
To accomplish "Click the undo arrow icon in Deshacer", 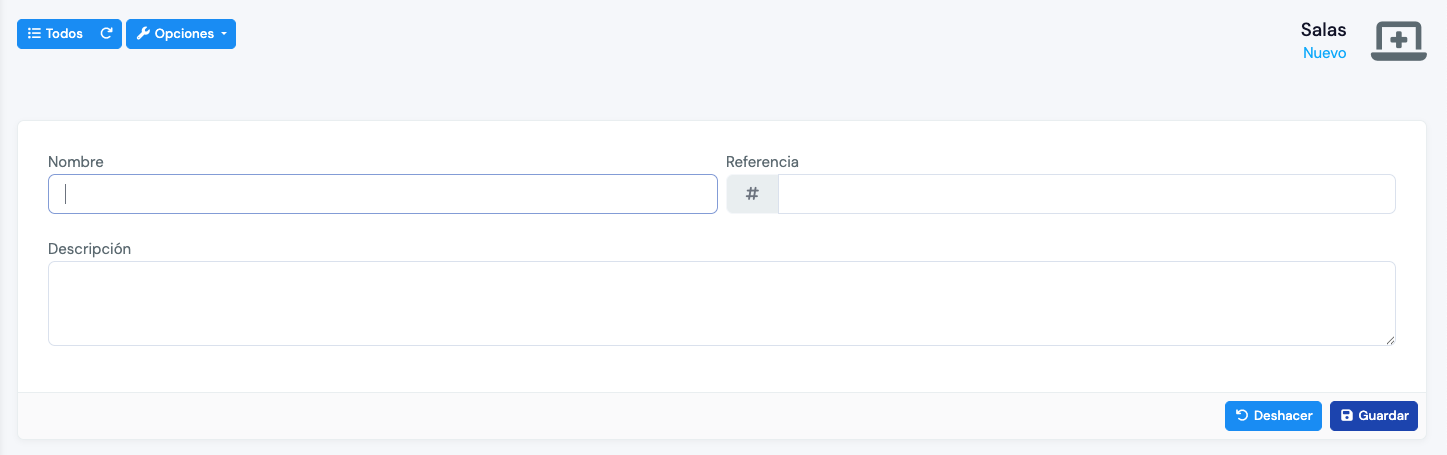I will coord(1242,416).
